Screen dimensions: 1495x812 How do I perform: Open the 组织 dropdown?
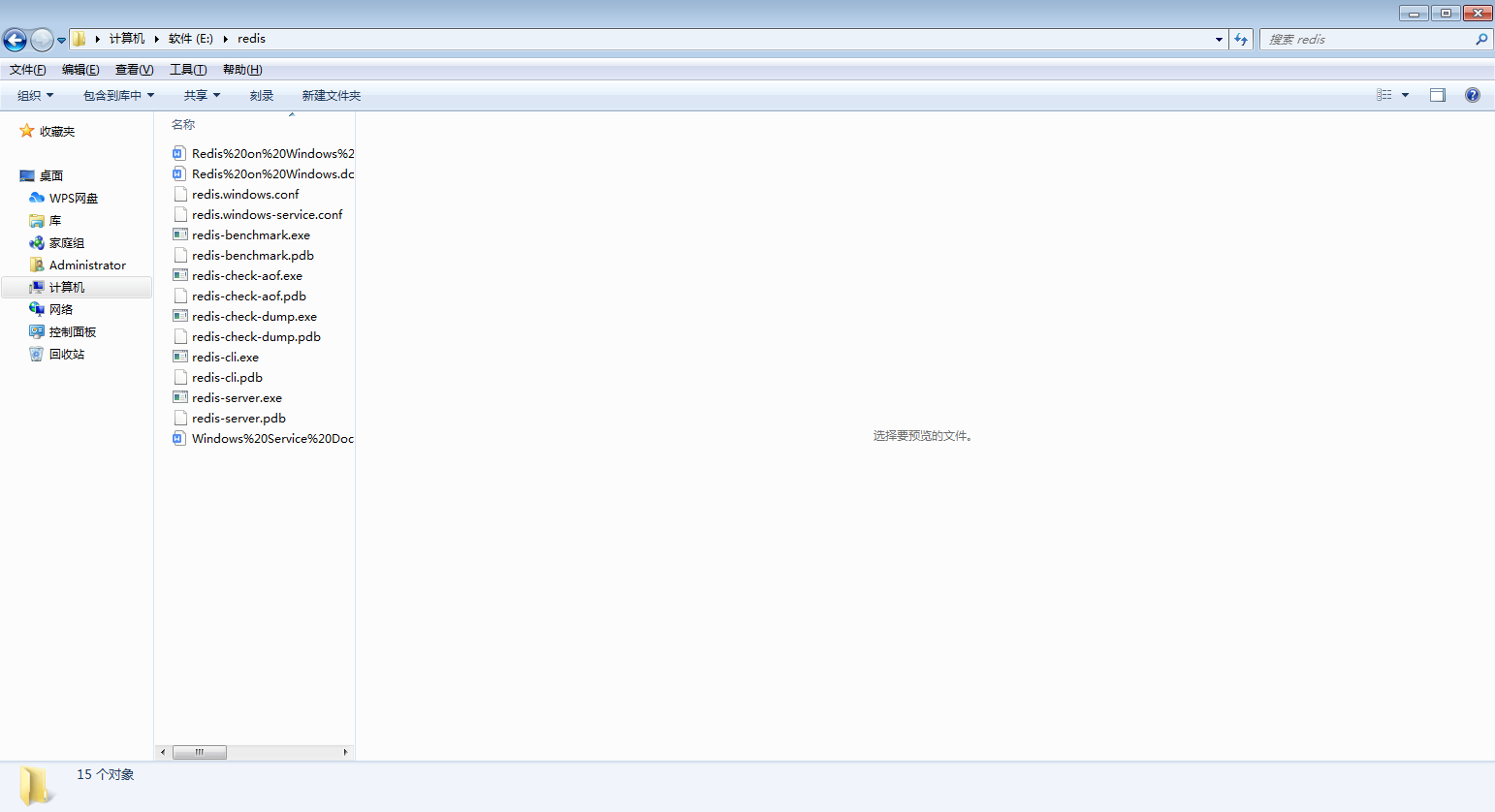point(35,95)
